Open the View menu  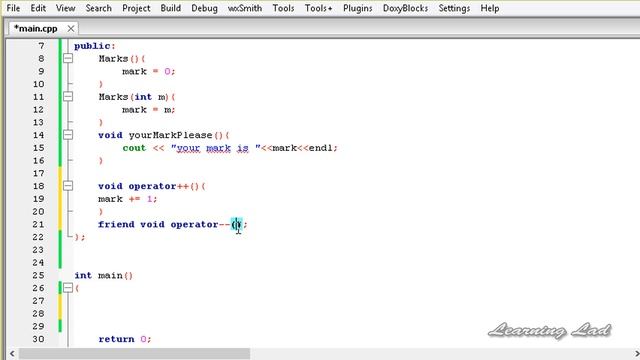tap(65, 8)
